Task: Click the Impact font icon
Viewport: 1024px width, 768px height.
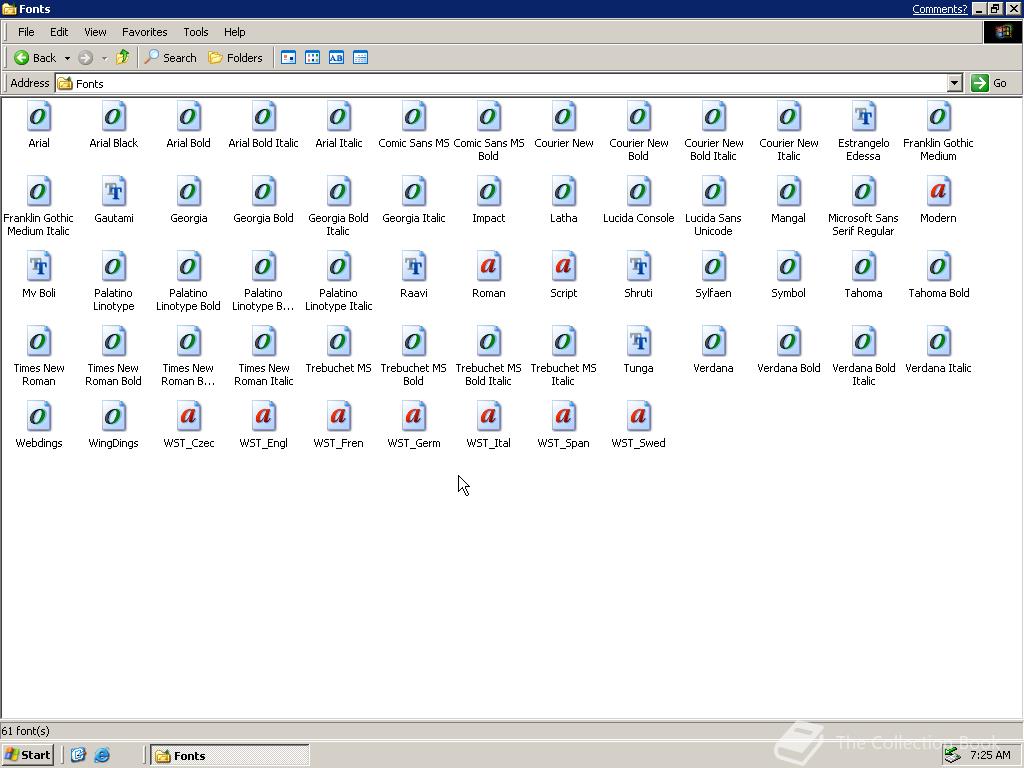Action: (488, 193)
